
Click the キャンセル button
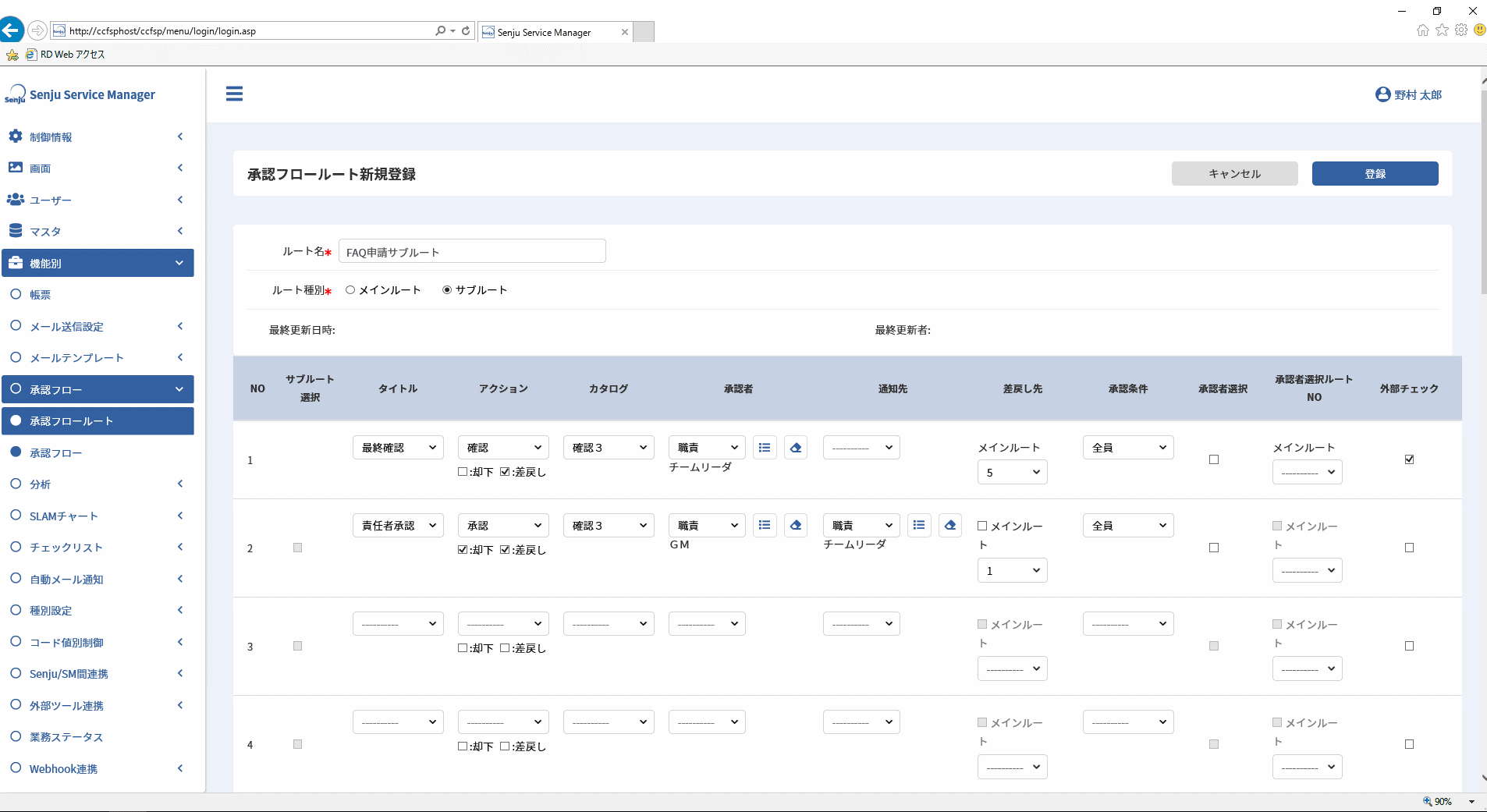[x=1235, y=174]
